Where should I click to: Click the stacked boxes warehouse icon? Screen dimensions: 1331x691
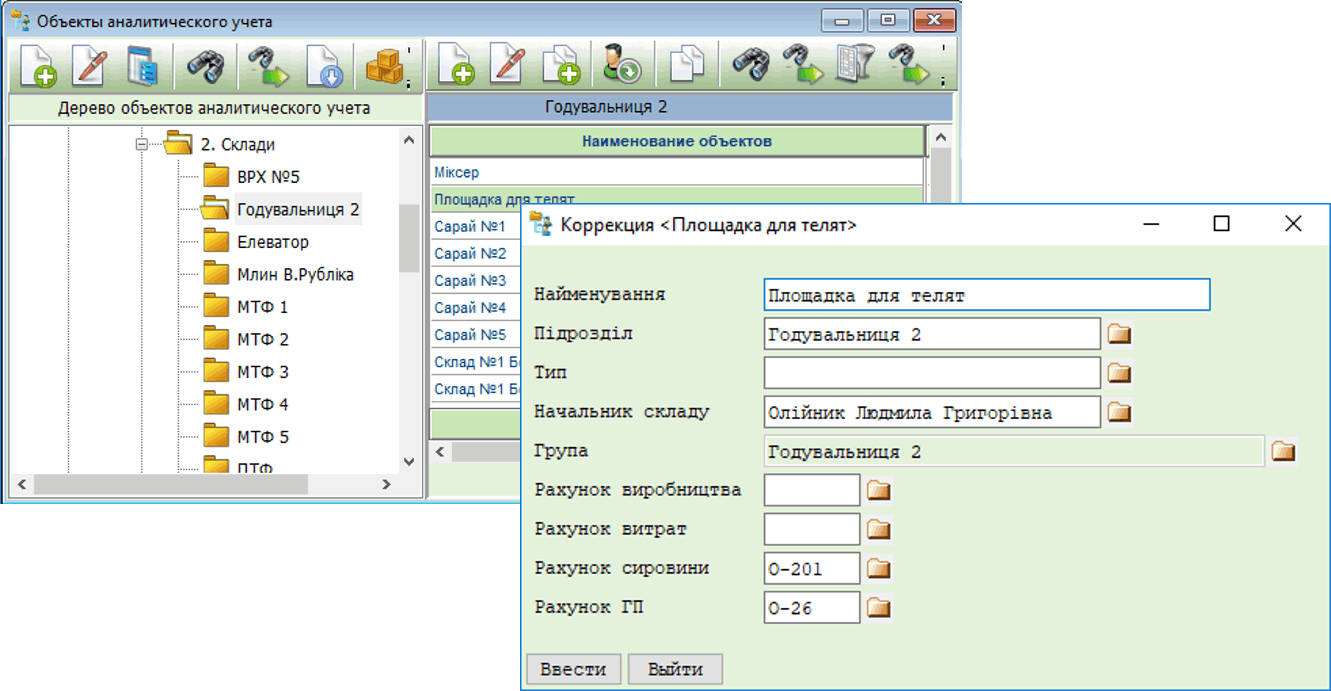(x=383, y=66)
